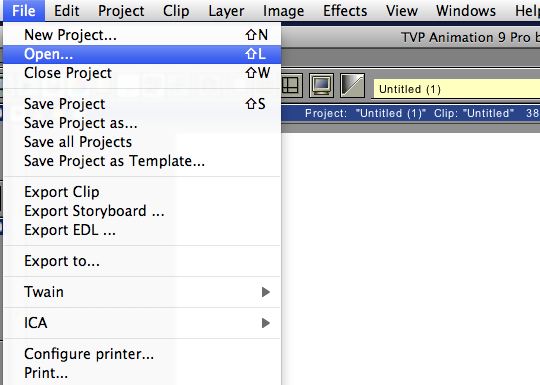Select Export EDL ...

142,230
